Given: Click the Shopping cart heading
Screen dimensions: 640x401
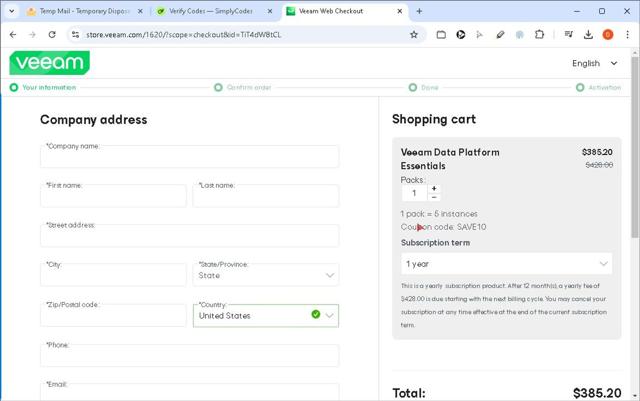Looking at the screenshot, I should pyautogui.click(x=434, y=119).
